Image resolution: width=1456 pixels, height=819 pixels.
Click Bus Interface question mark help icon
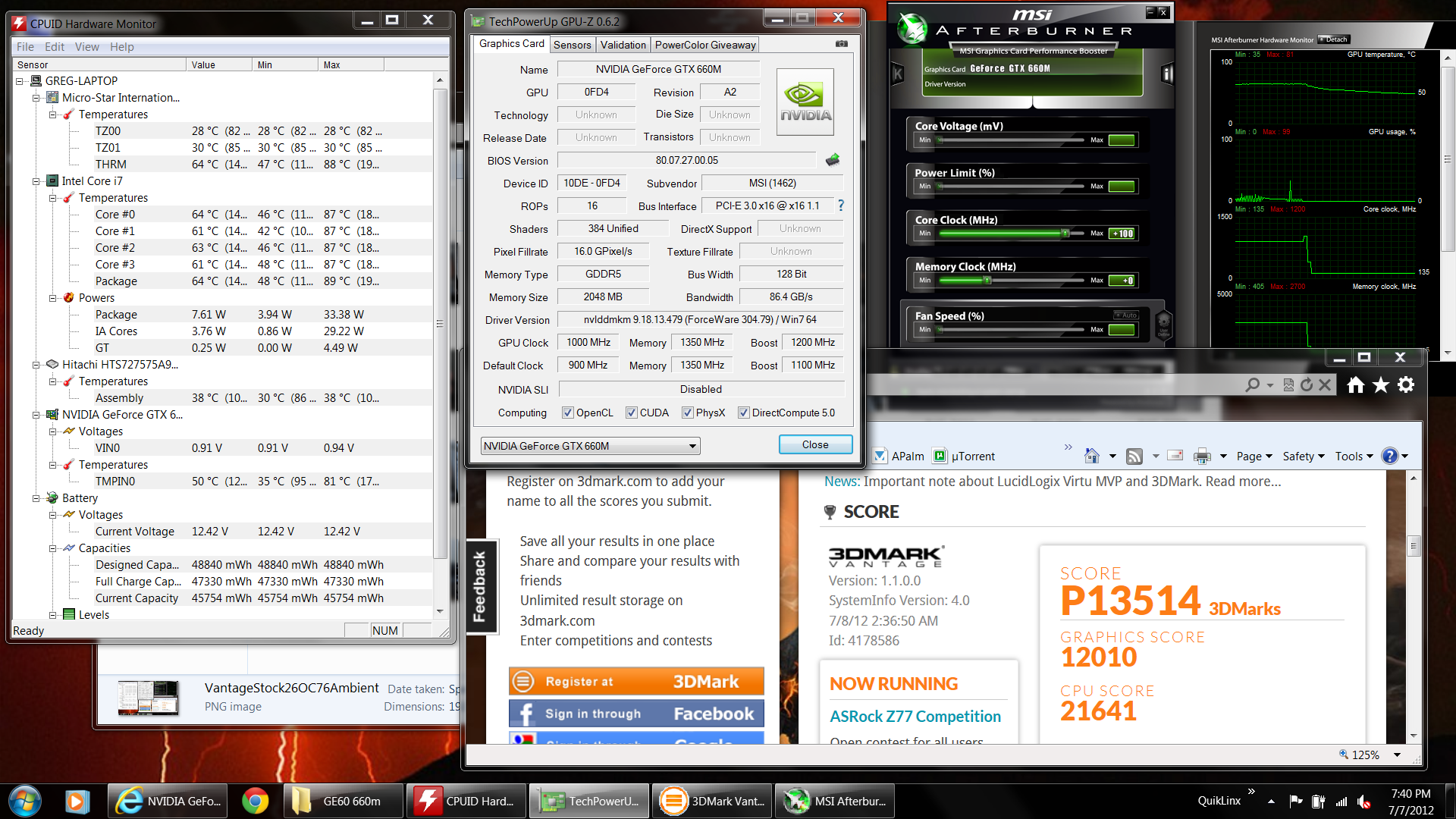pyautogui.click(x=840, y=206)
